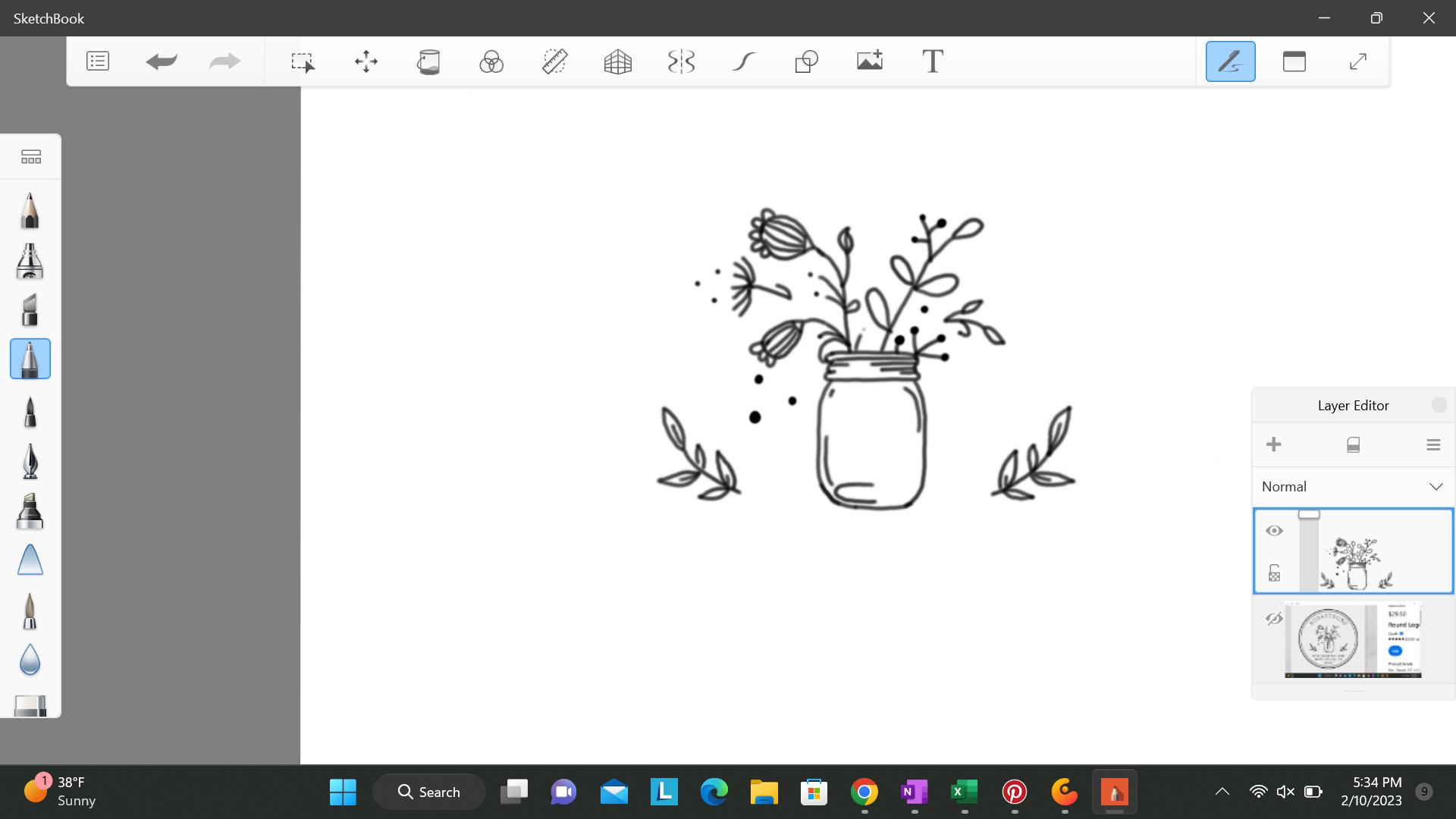Select the Fill bucket tool

click(x=428, y=61)
